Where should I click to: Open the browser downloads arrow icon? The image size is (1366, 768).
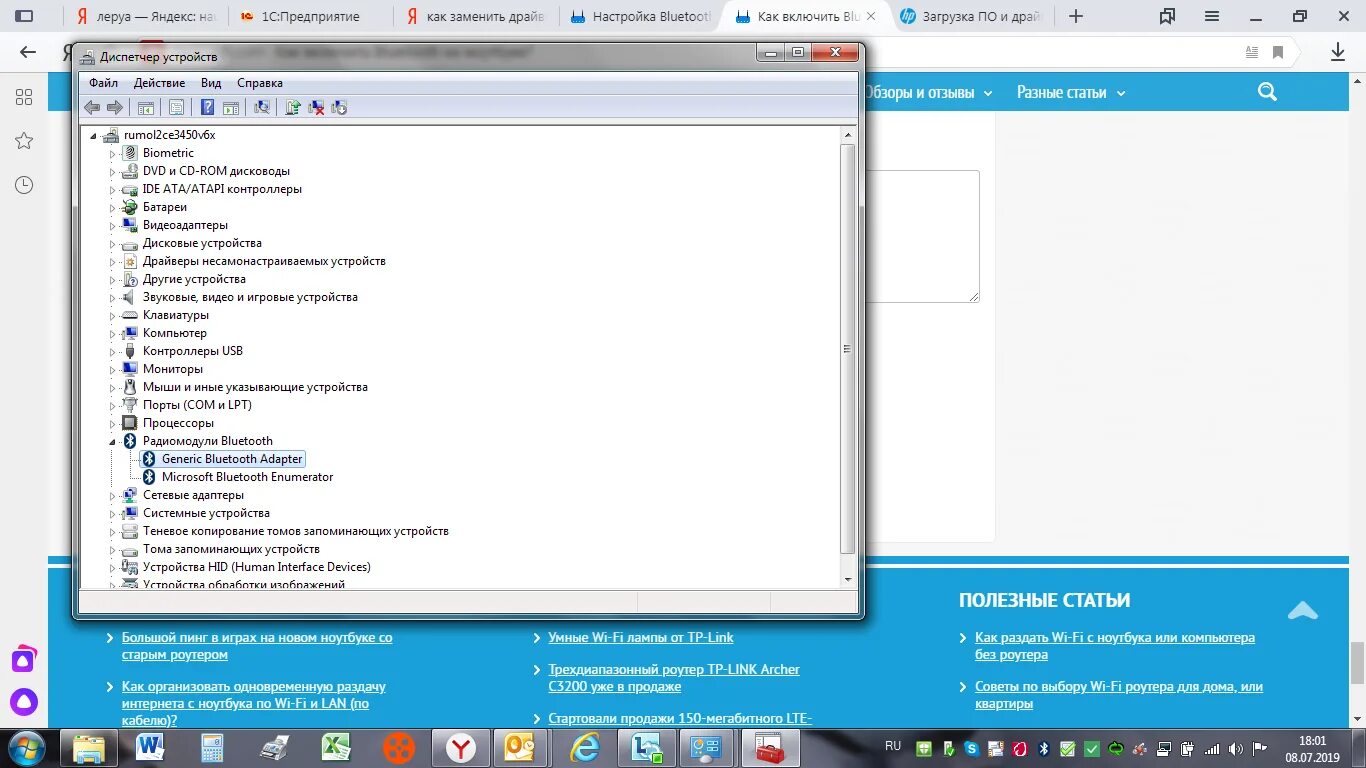pyautogui.click(x=1338, y=52)
